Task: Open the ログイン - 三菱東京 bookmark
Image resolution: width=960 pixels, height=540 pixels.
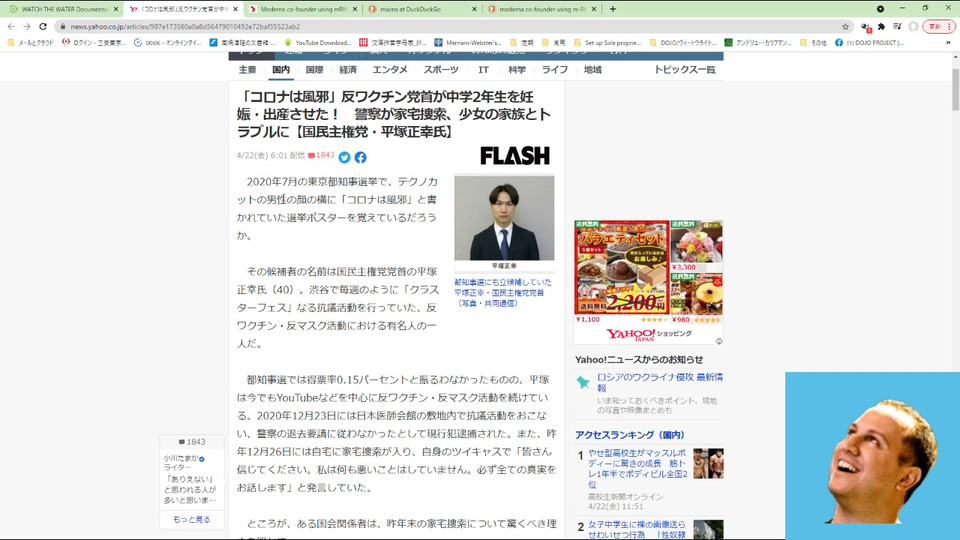Action: [94, 43]
